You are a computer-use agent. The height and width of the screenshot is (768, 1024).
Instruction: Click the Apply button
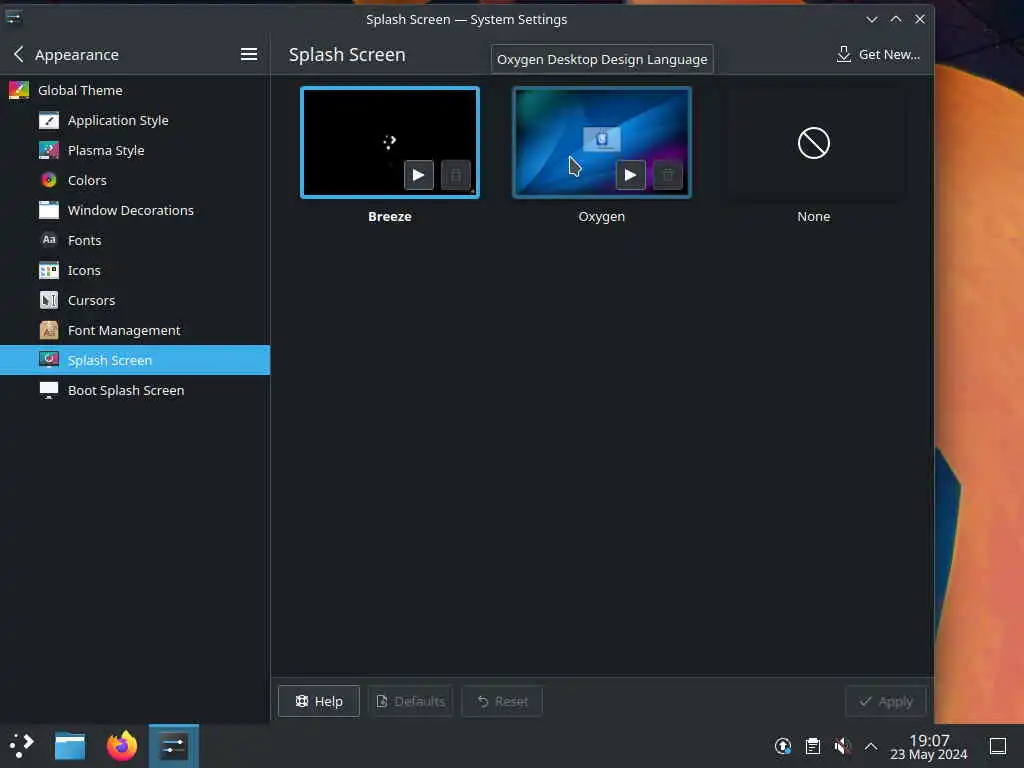coord(886,701)
